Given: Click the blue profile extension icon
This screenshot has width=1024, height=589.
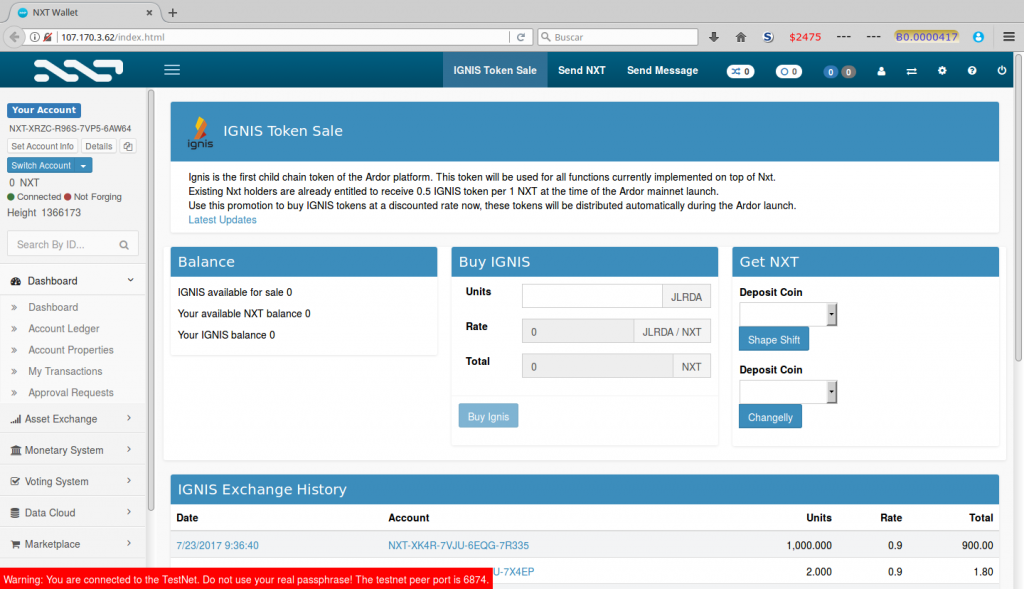Looking at the screenshot, I should click(x=978, y=37).
